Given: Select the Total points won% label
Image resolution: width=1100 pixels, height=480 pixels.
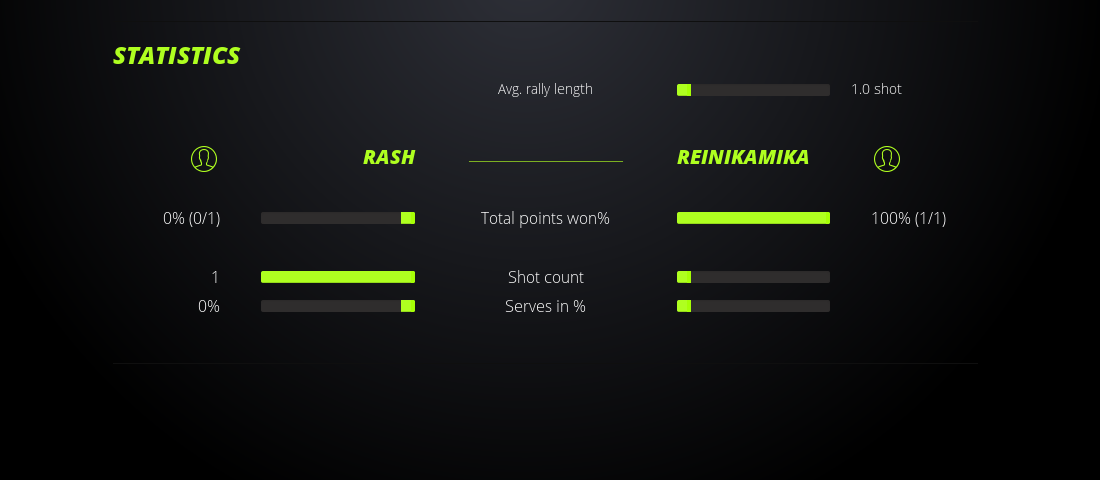Looking at the screenshot, I should click(x=545, y=218).
